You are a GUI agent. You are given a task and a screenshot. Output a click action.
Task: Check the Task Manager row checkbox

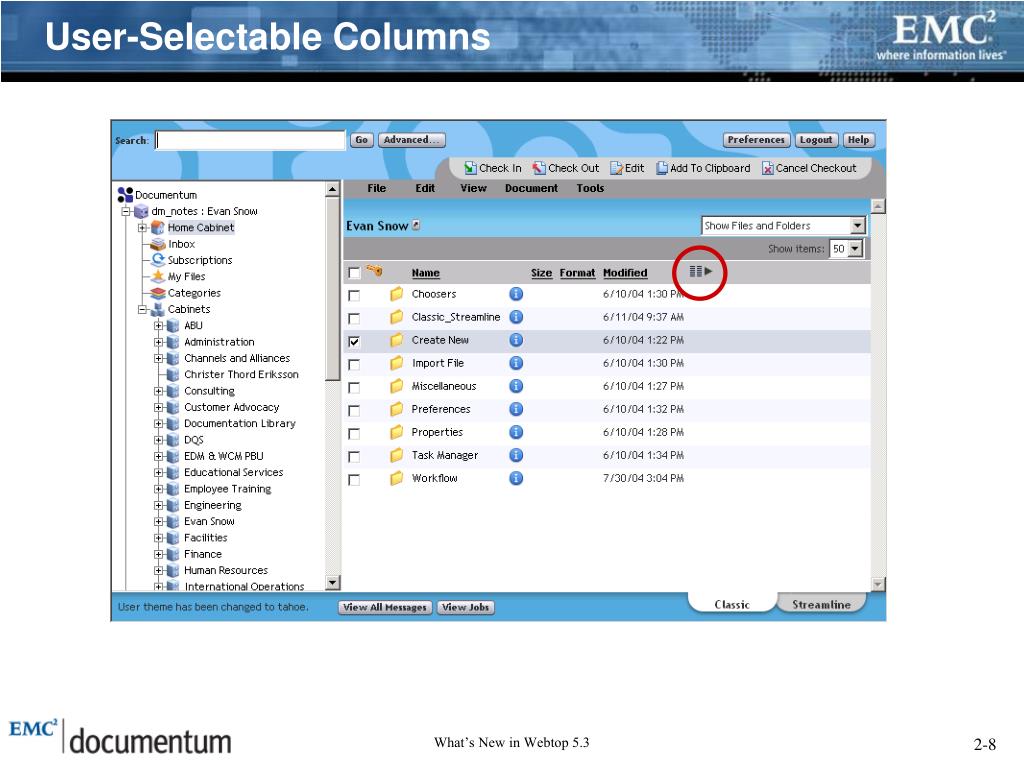(x=354, y=456)
